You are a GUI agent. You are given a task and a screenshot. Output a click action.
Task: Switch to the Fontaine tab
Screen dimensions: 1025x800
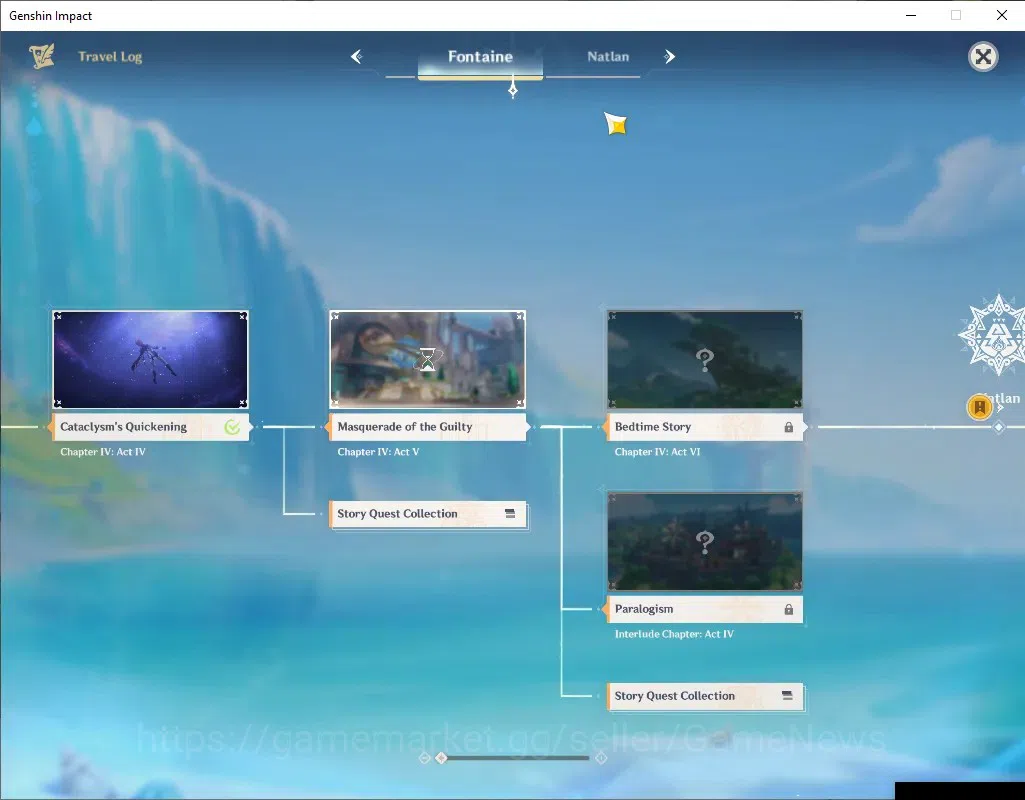[480, 57]
